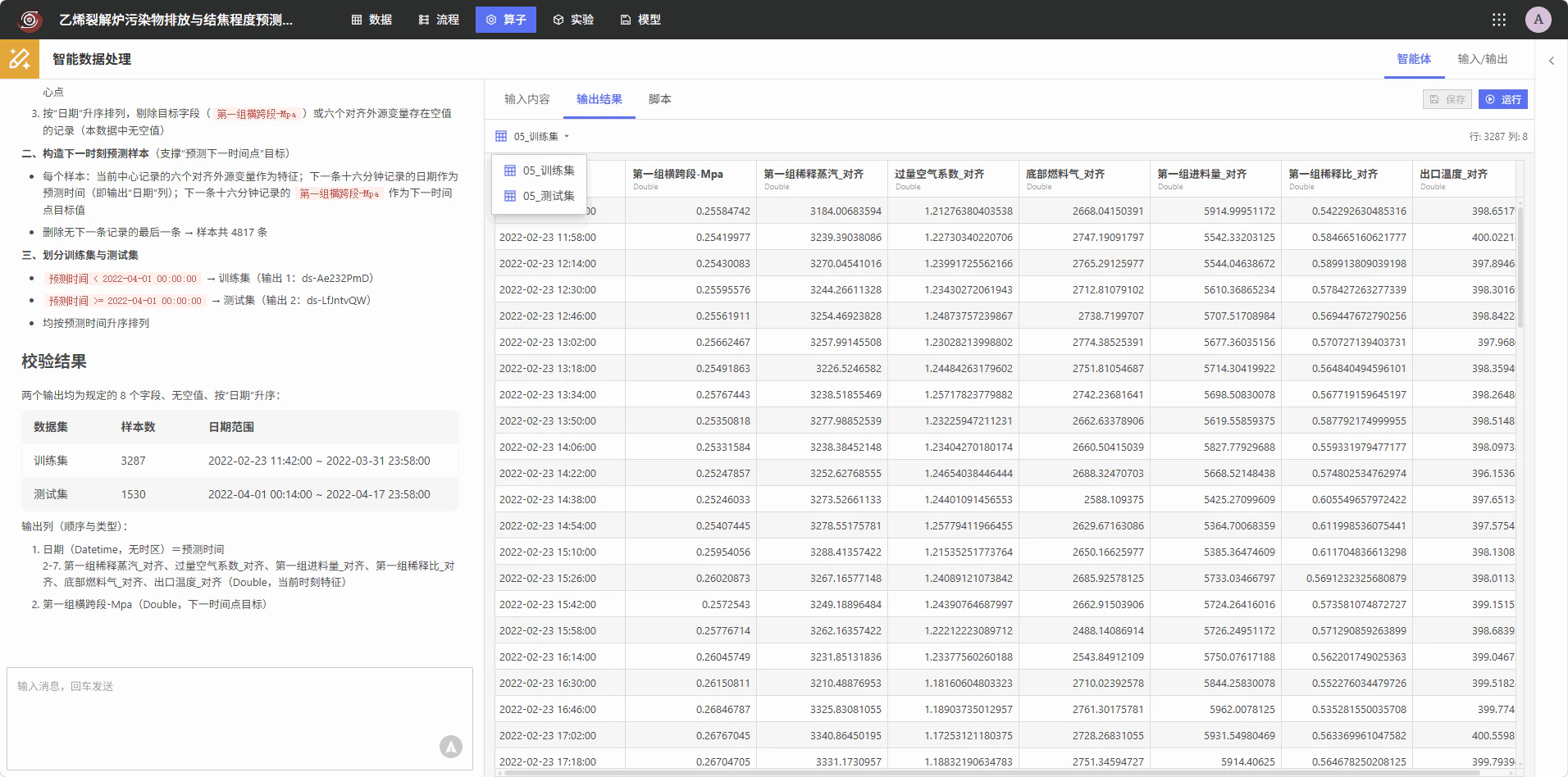Select the 算子 menu item

coord(506,20)
